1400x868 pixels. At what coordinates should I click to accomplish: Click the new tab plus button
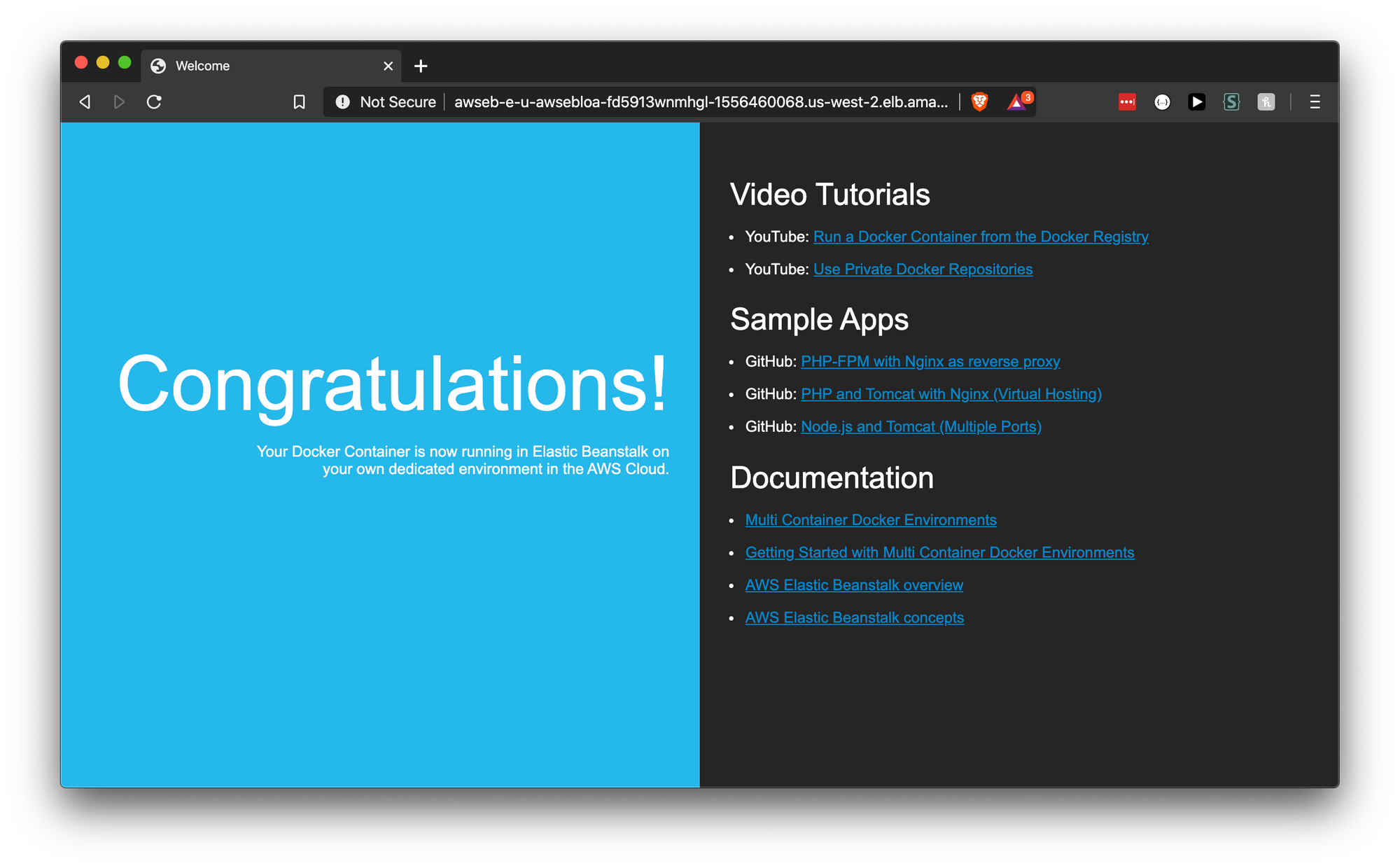coord(421,66)
